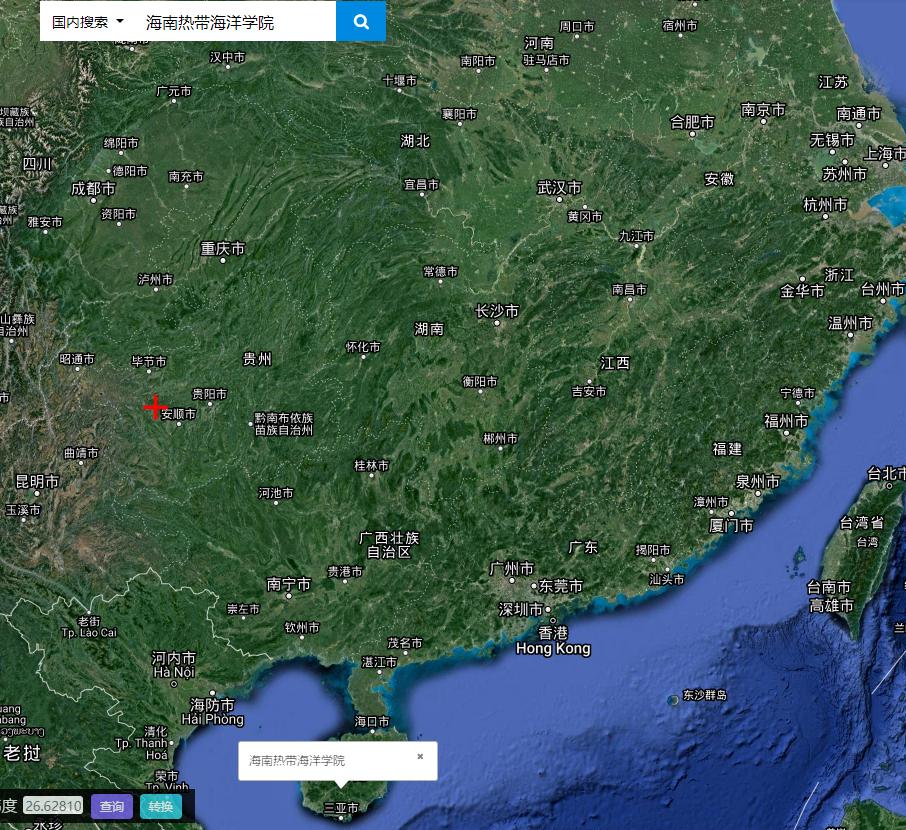This screenshot has width=906, height=830.
Task: Click the 衡阳市 map label
Action: (x=480, y=381)
